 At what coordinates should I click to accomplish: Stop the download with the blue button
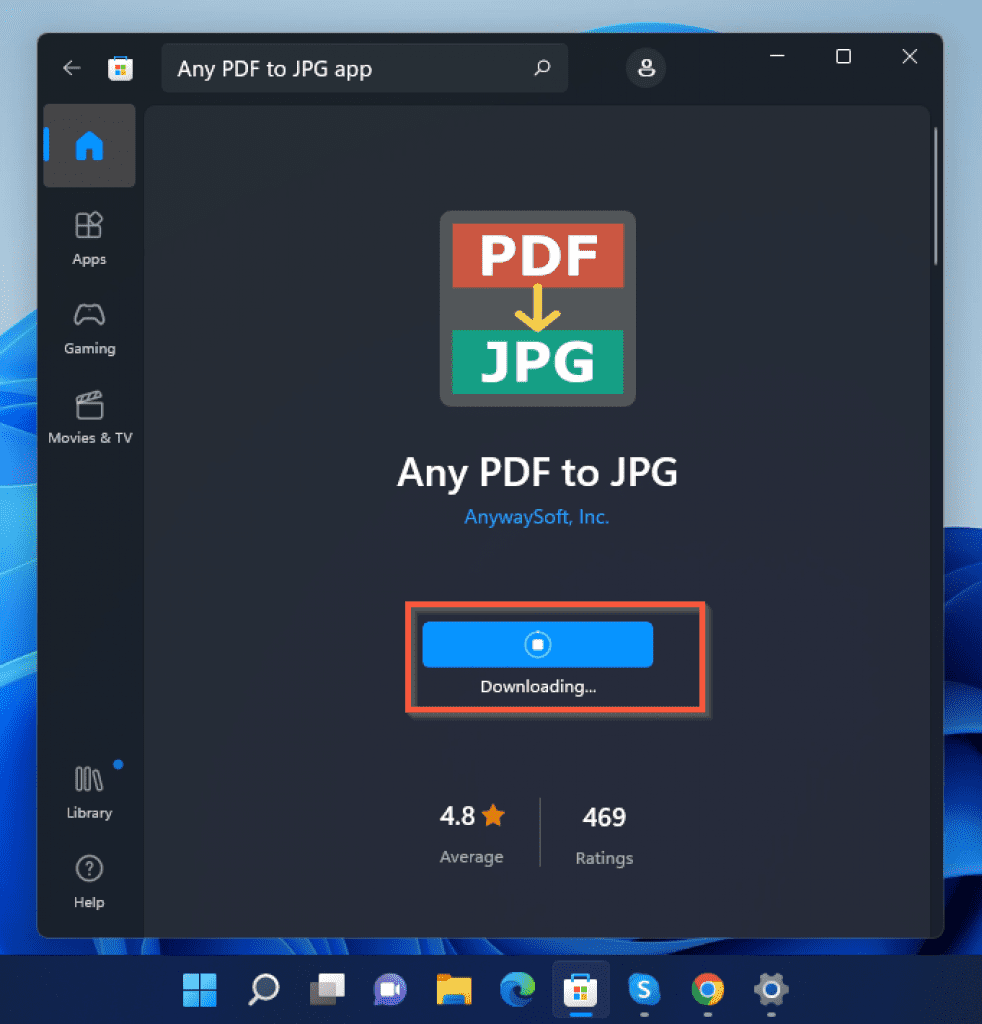coord(537,645)
